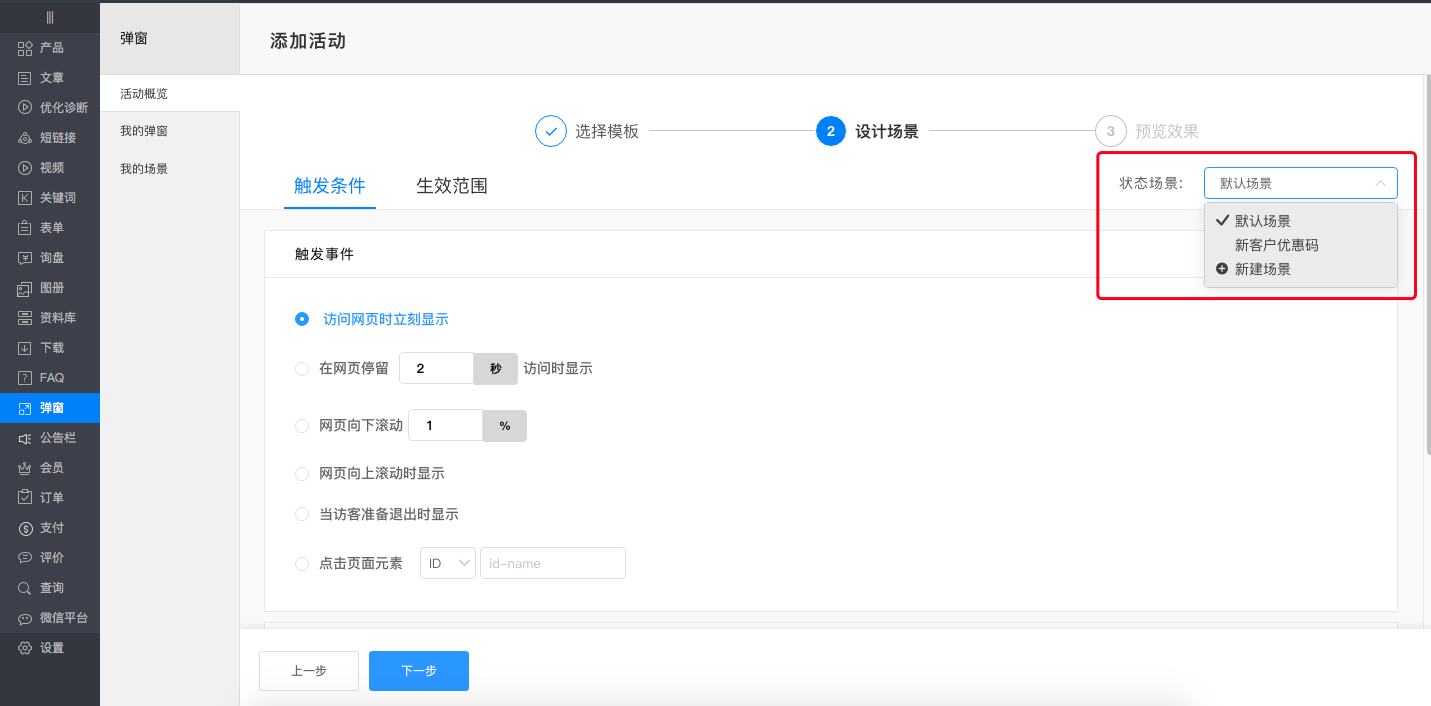The height and width of the screenshot is (706, 1431).
Task: Open the ID selector dropdown beside 点击页面元素
Action: point(447,563)
